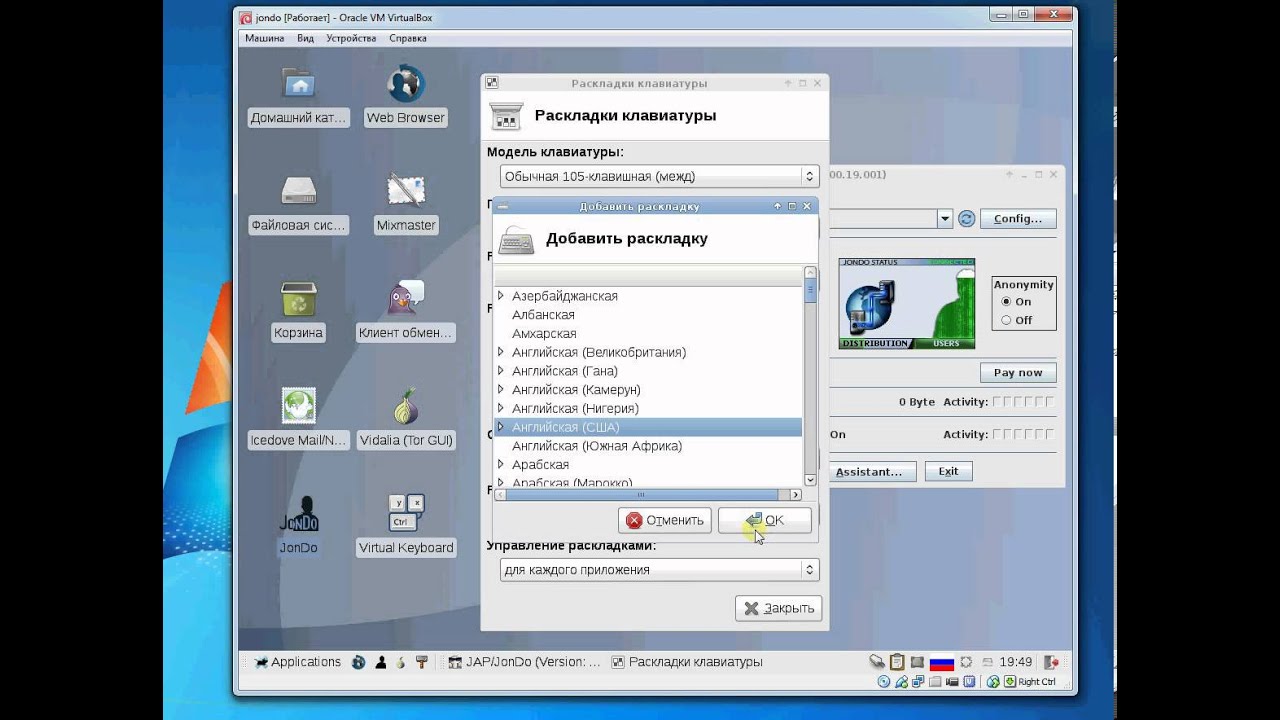The image size is (1280, 720).
Task: Click the JonDo status image panel
Action: [x=907, y=303]
